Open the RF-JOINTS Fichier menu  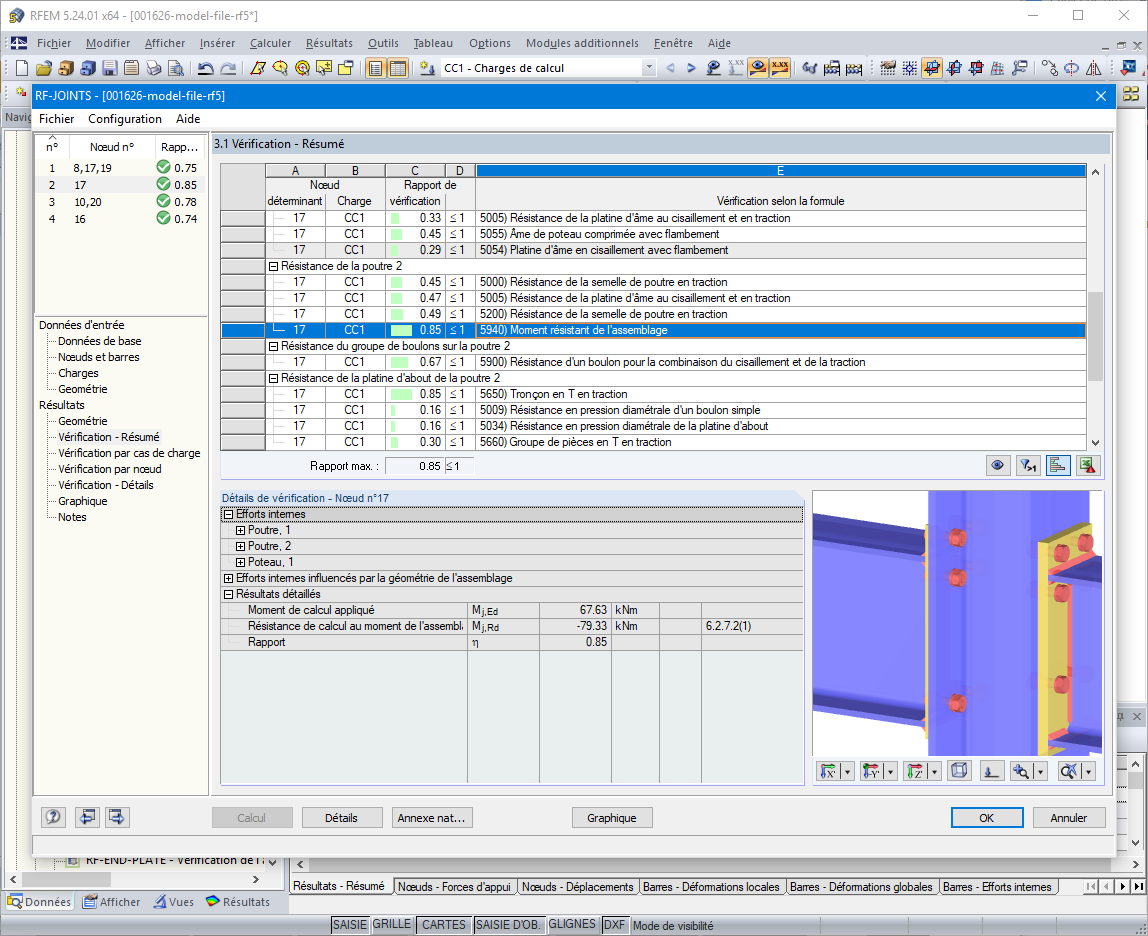pyautogui.click(x=56, y=119)
